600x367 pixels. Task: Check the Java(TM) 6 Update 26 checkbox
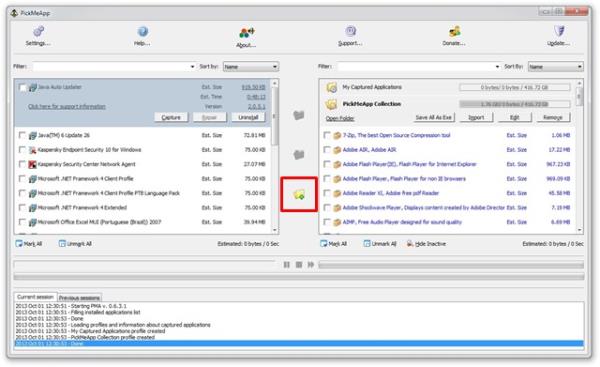coord(22,135)
